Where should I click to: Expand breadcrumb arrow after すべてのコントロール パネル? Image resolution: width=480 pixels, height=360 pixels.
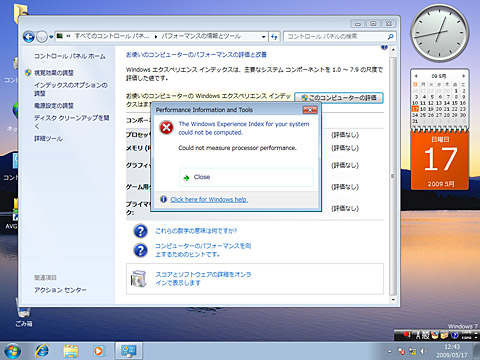click(x=156, y=37)
